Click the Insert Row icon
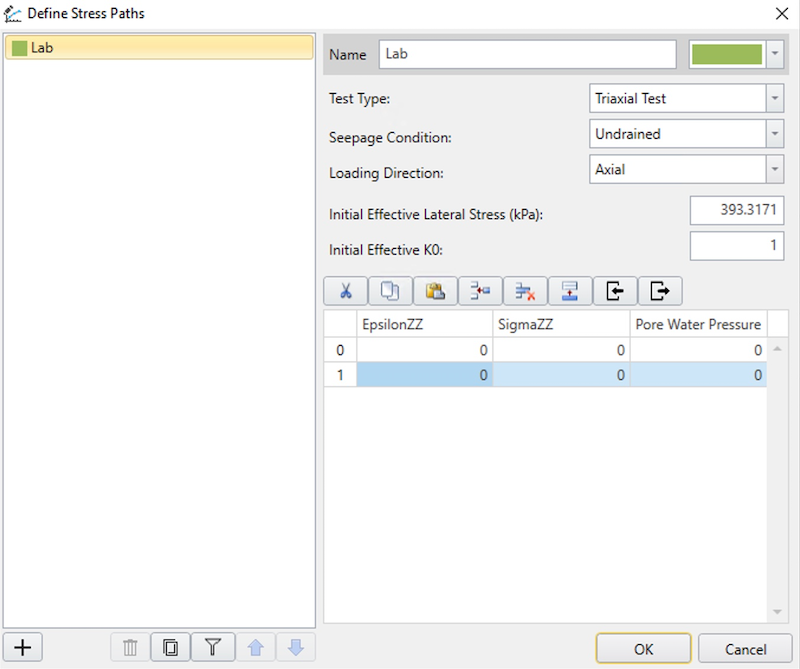Screen dimensions: 800x669 [x=479, y=290]
